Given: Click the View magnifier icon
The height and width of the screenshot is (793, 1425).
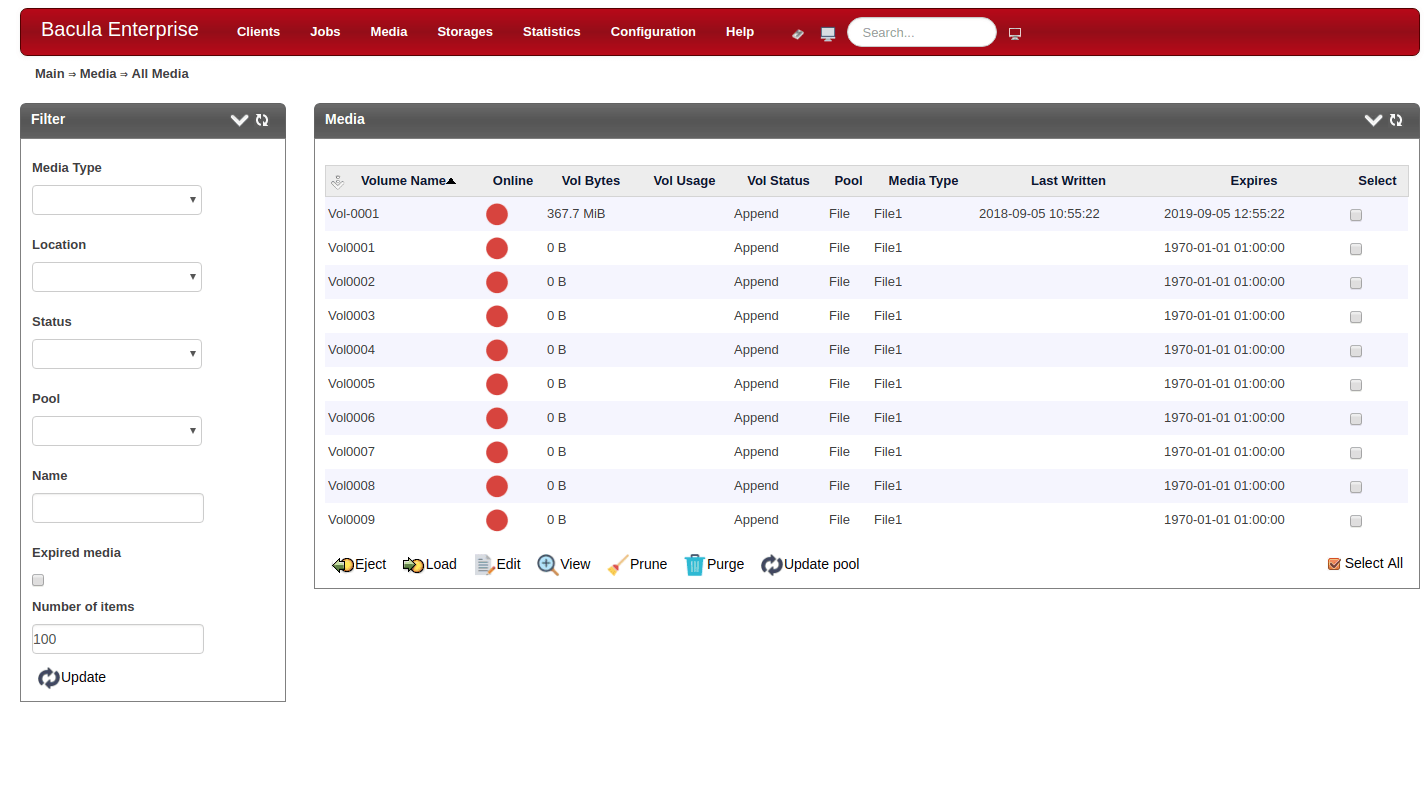Looking at the screenshot, I should pyautogui.click(x=548, y=565).
